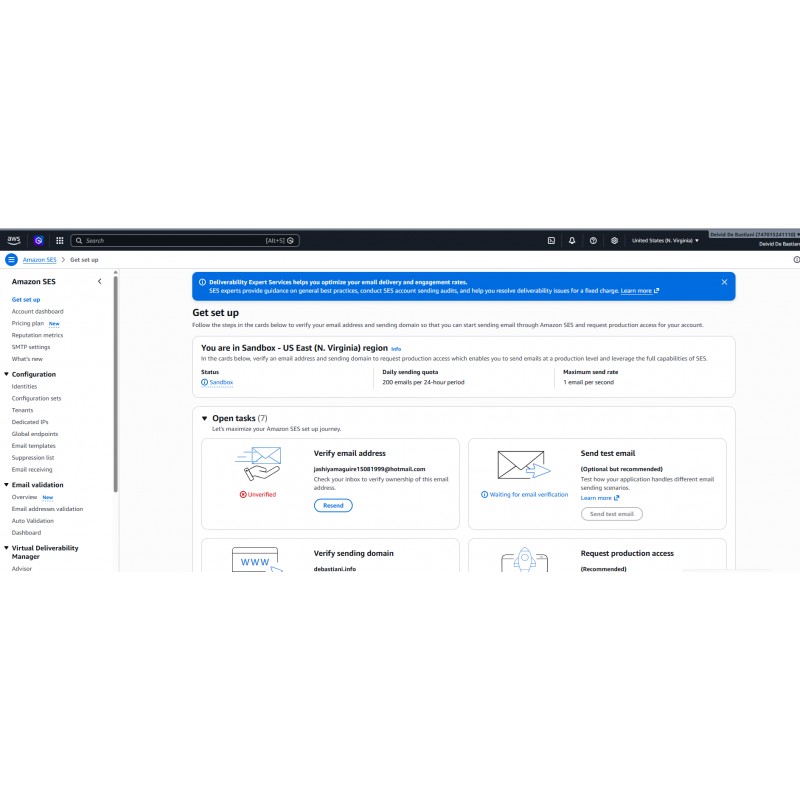800x800 pixels.
Task: Click the Send test email button
Action: pyautogui.click(x=612, y=514)
